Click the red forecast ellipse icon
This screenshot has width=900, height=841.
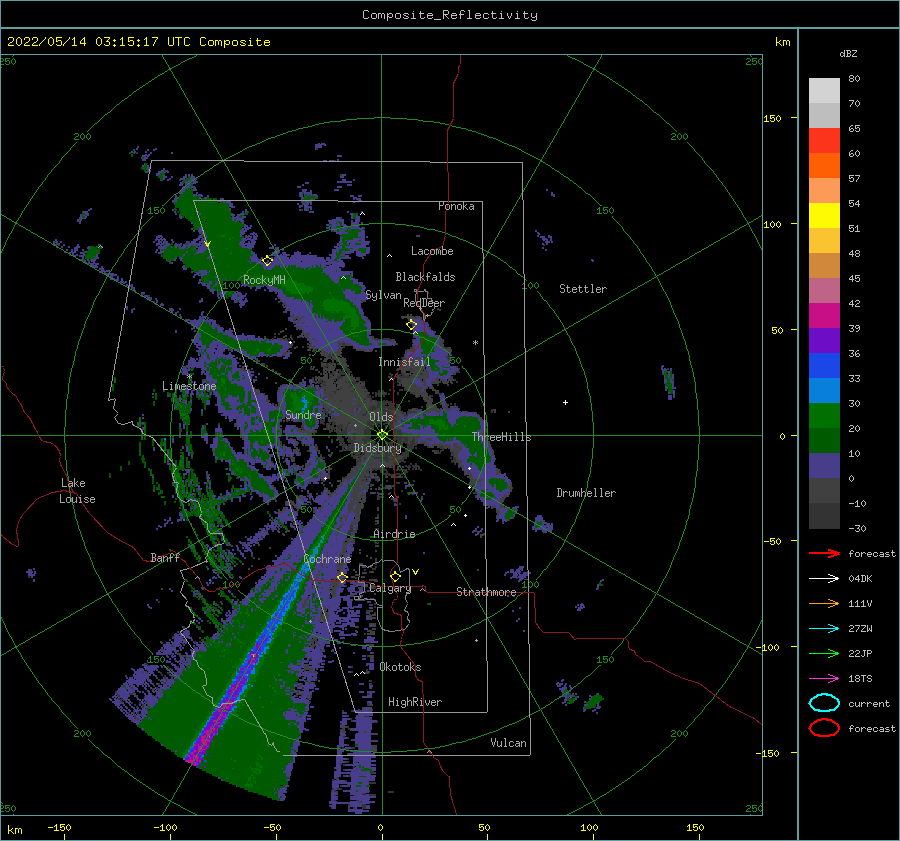click(x=824, y=728)
